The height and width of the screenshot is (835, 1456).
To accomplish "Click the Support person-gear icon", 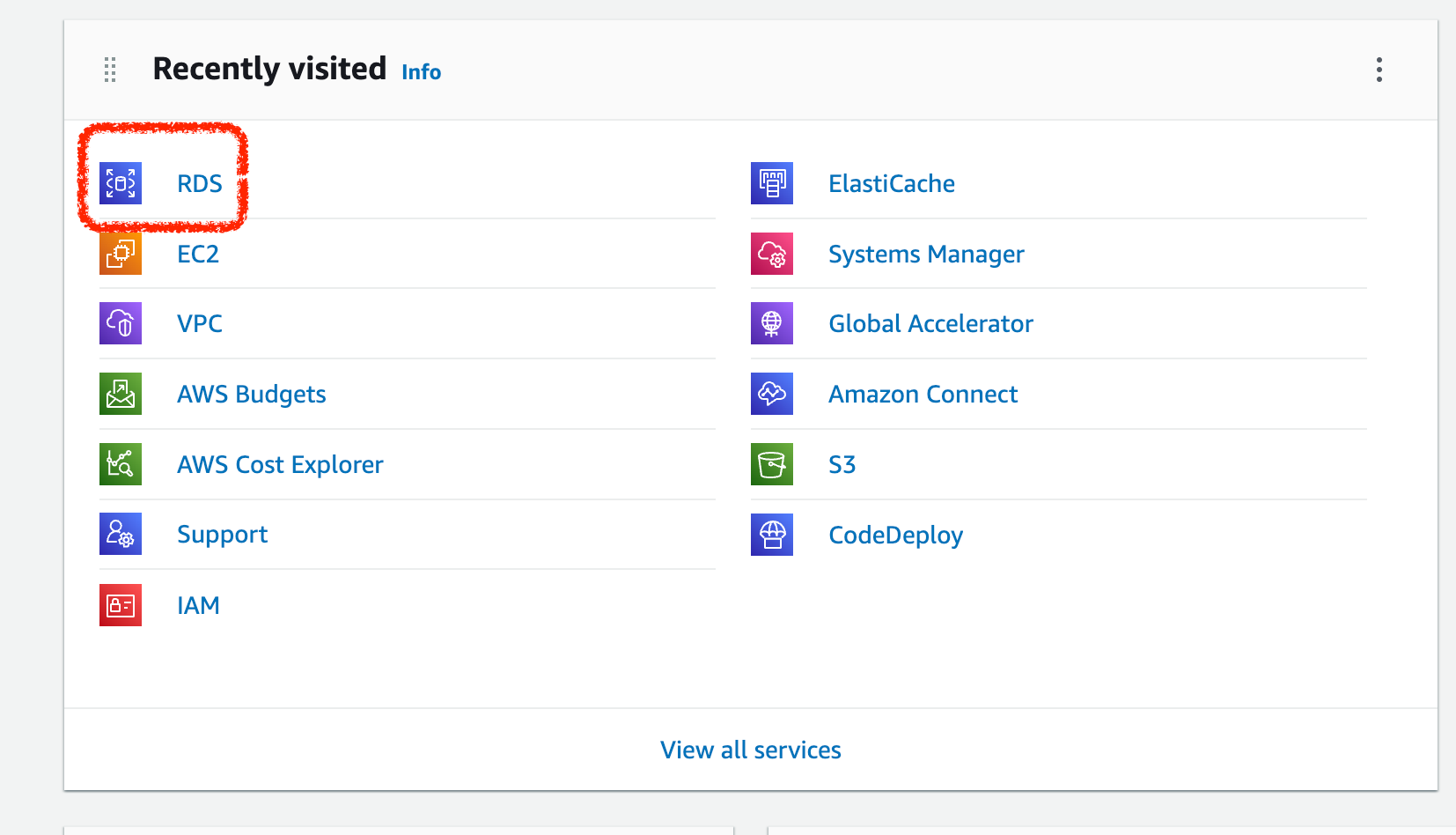I will (121, 534).
